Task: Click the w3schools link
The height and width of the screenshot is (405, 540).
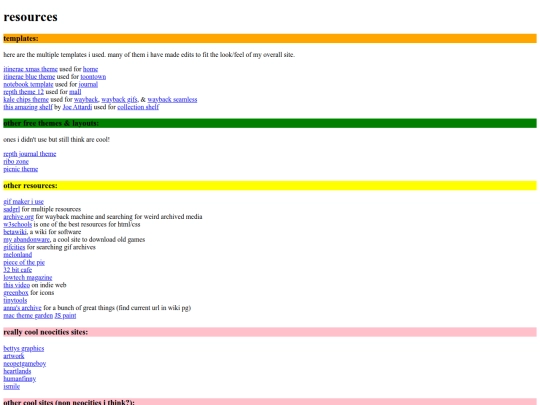Action: (x=18, y=224)
